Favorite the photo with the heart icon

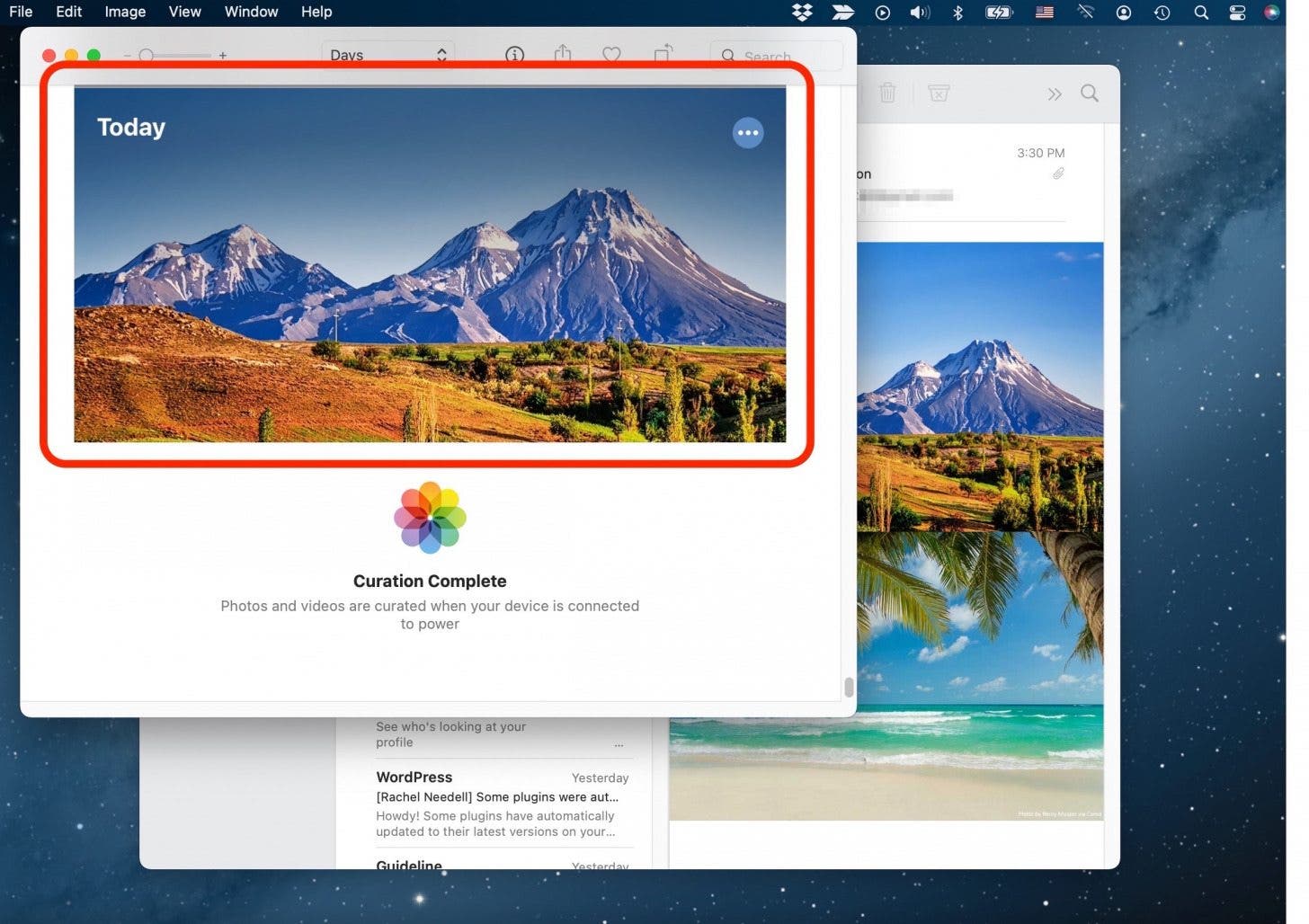point(611,55)
